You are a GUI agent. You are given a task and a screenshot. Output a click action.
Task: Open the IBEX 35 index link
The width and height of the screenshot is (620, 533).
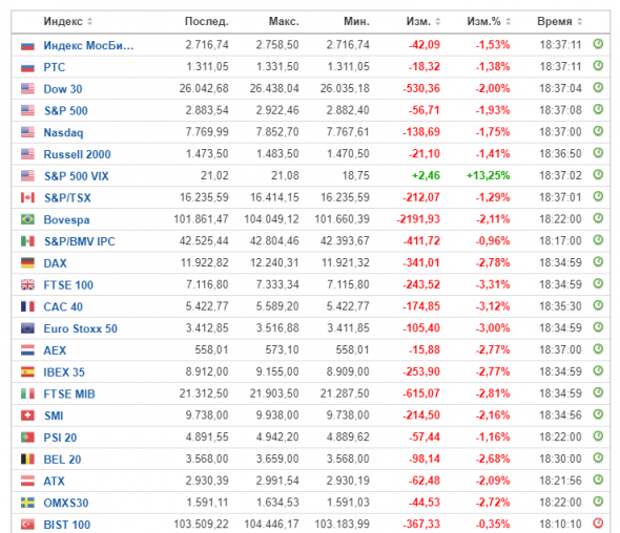[64, 372]
